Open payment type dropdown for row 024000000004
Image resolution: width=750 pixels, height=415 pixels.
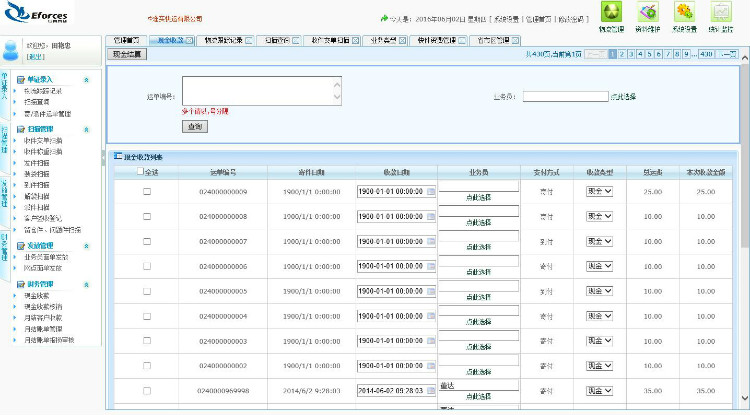tap(599, 316)
